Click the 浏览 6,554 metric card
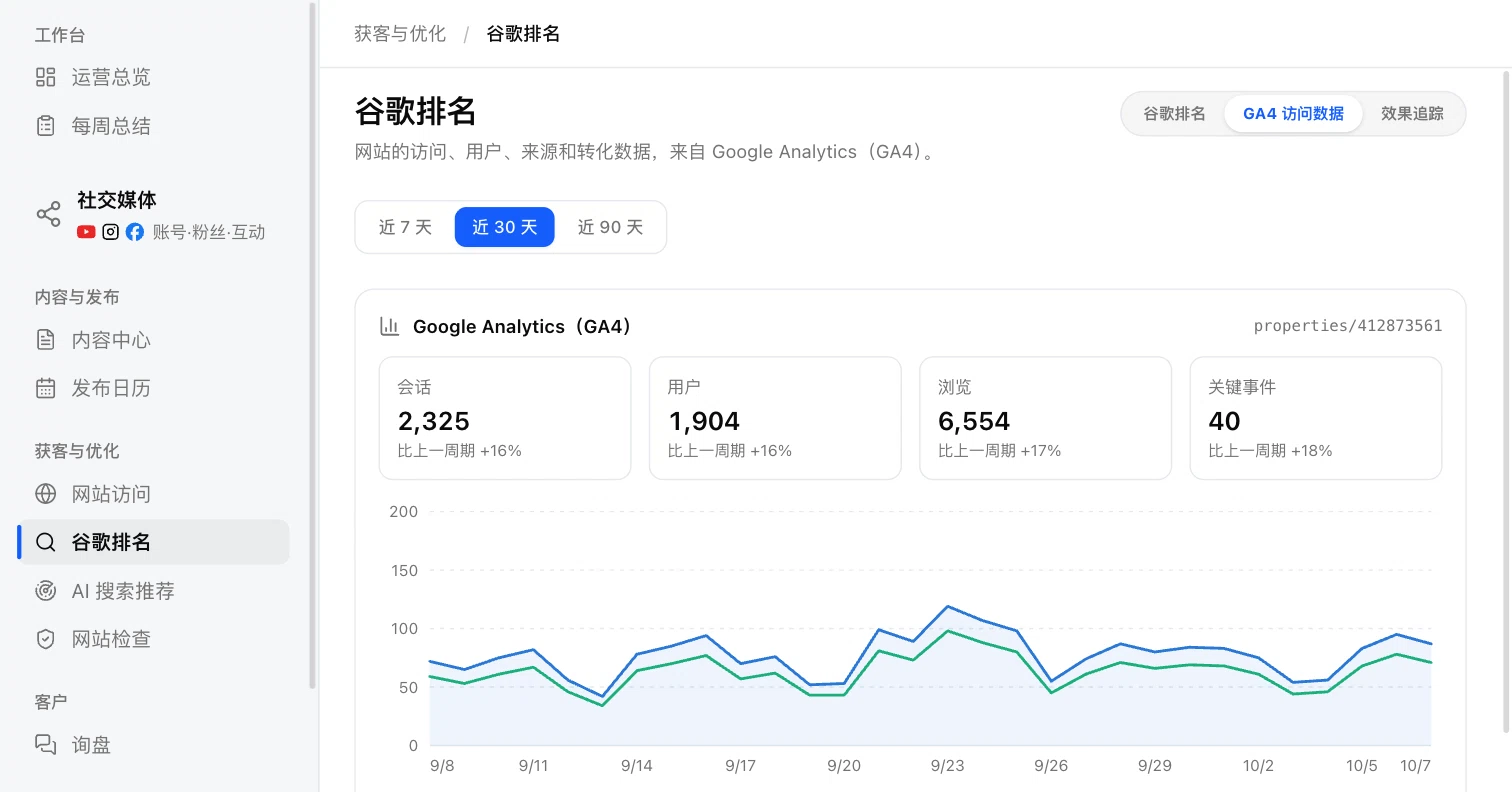Viewport: 1512px width, 792px height. click(x=1045, y=418)
